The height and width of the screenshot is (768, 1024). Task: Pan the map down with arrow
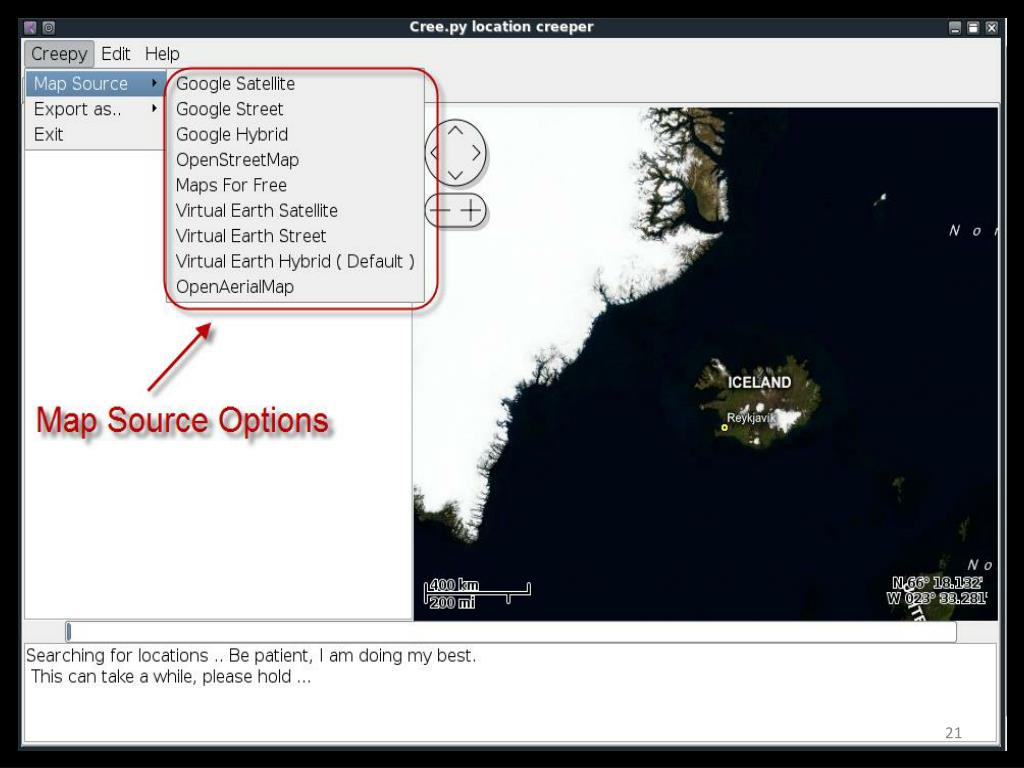coord(455,175)
